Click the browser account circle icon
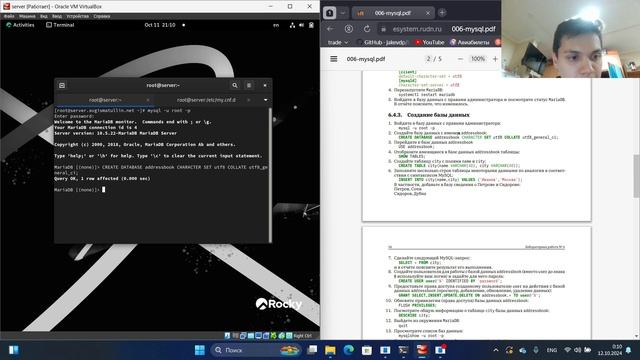Viewport: 640px width, 360px height. [x=349, y=29]
